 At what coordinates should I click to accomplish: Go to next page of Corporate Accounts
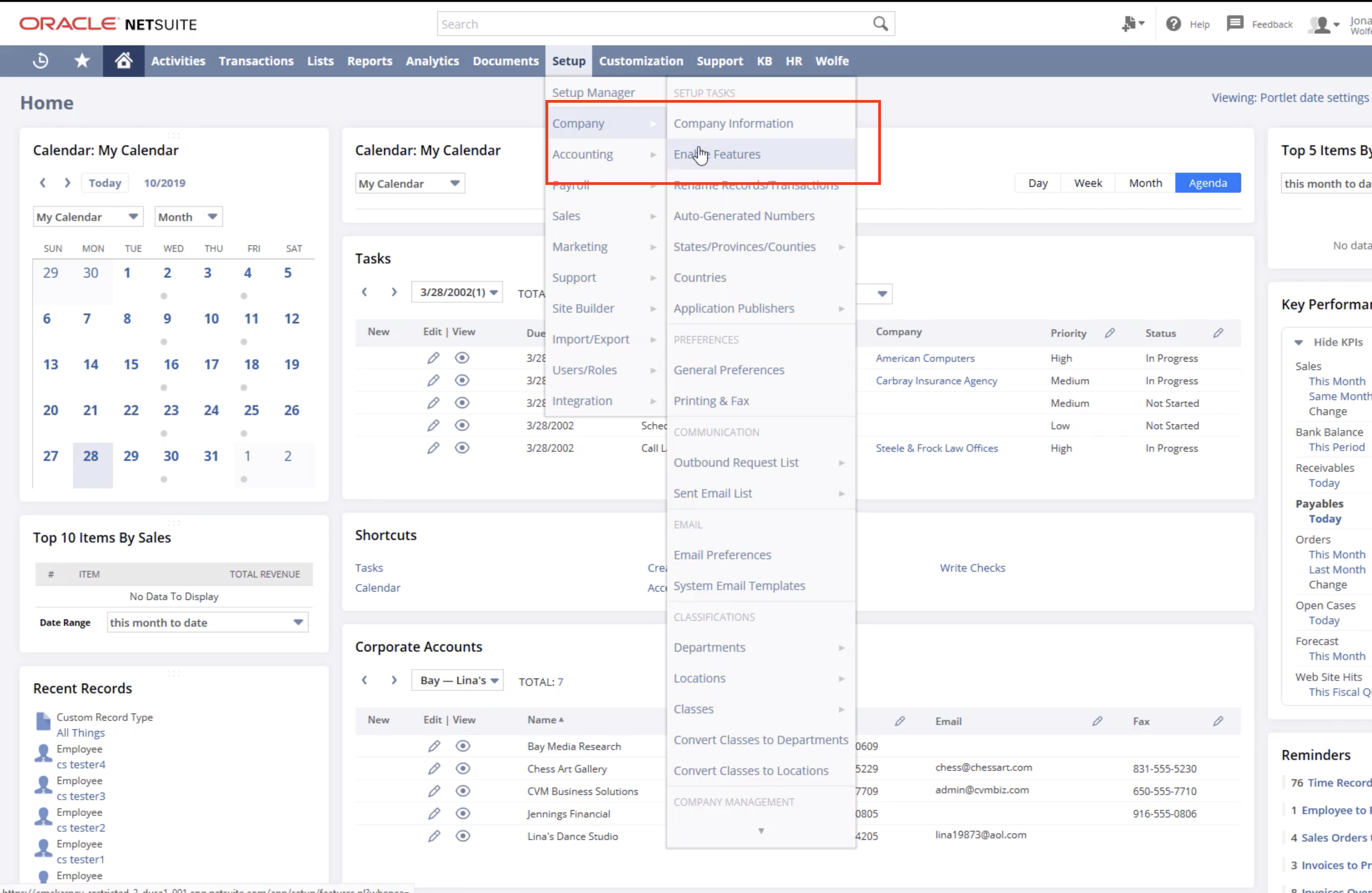[394, 680]
